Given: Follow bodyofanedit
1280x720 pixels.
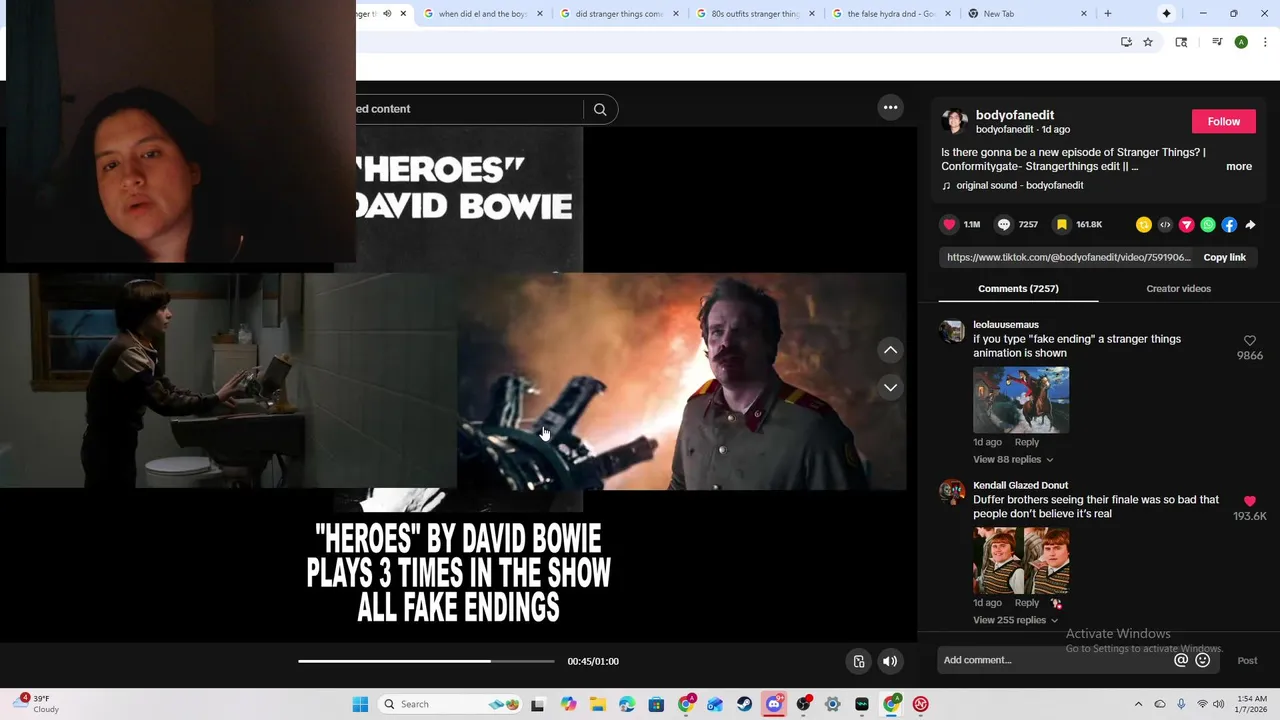Looking at the screenshot, I should tap(1223, 121).
